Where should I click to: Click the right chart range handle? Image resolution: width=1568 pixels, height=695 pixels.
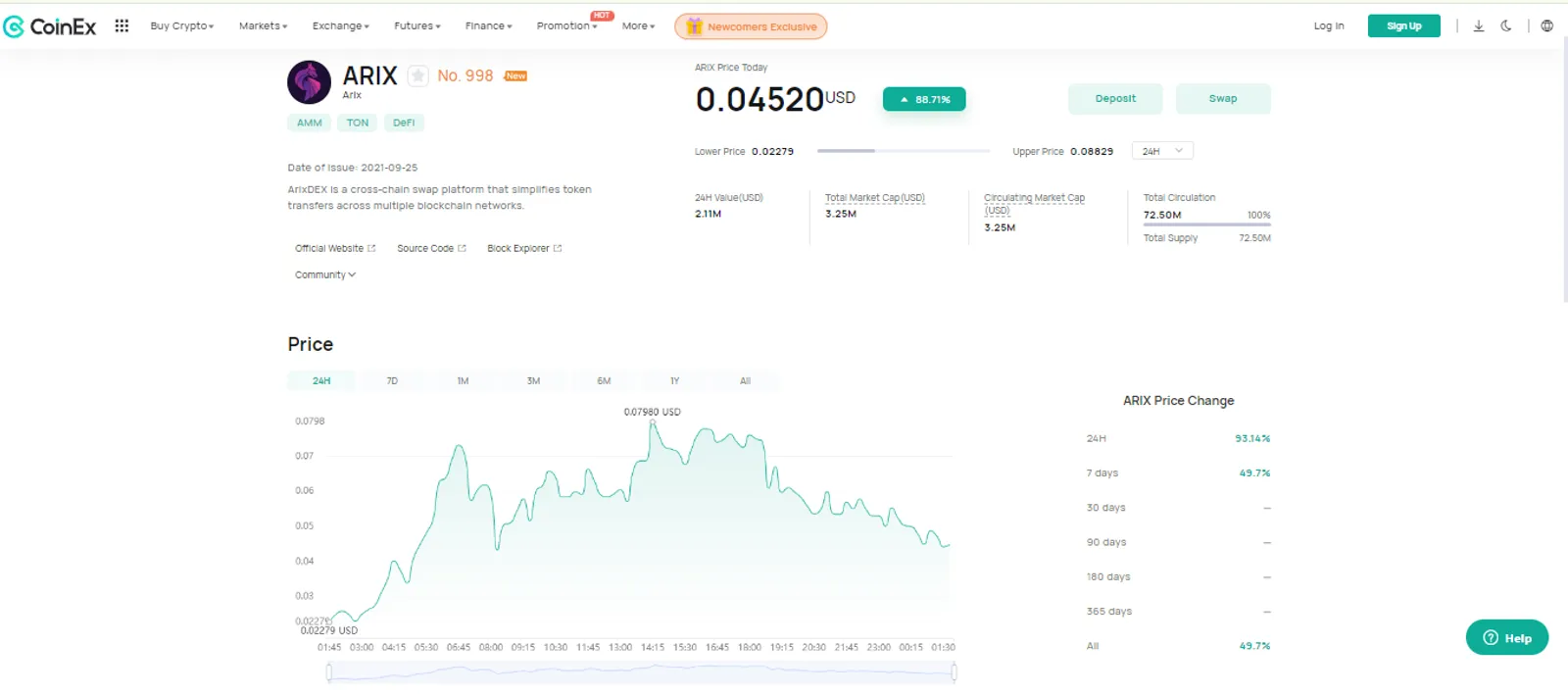pyautogui.click(x=954, y=671)
